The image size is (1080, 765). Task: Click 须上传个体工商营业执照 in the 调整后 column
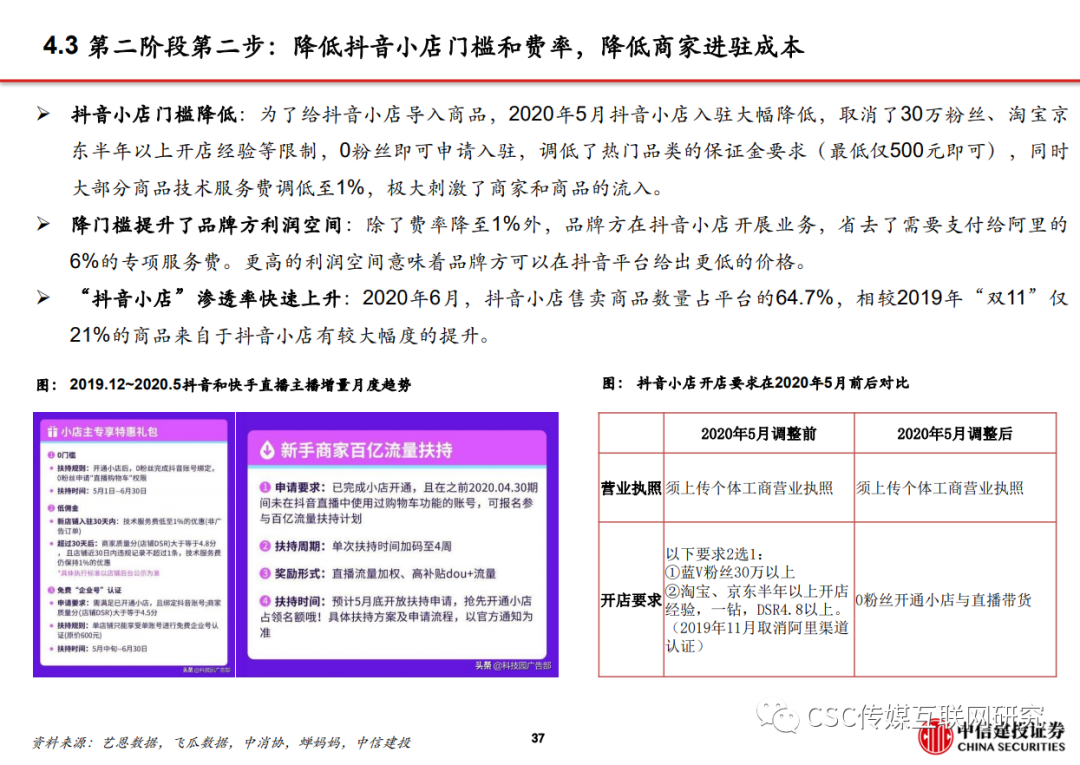click(x=939, y=488)
